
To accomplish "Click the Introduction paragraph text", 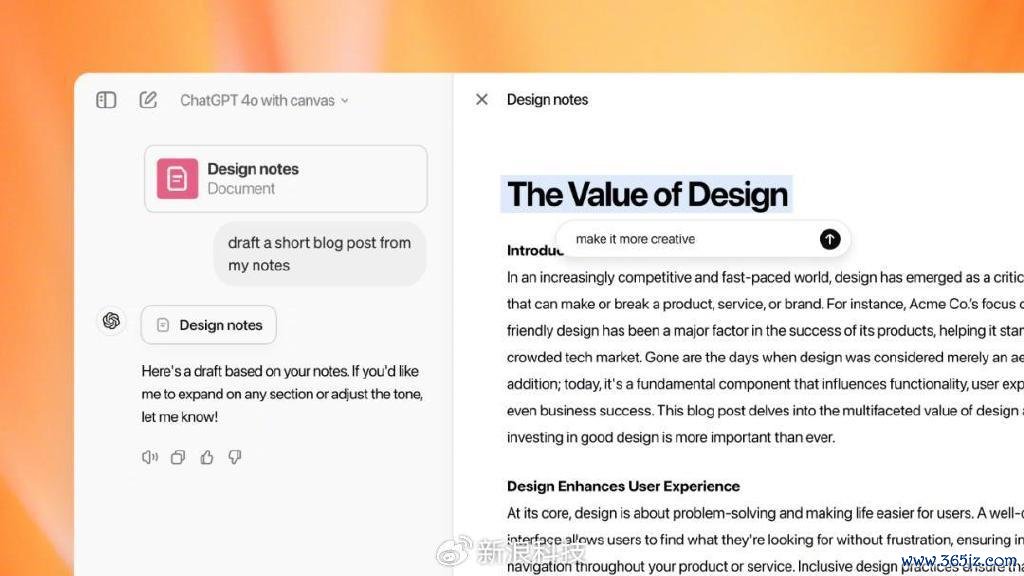I will point(765,357).
